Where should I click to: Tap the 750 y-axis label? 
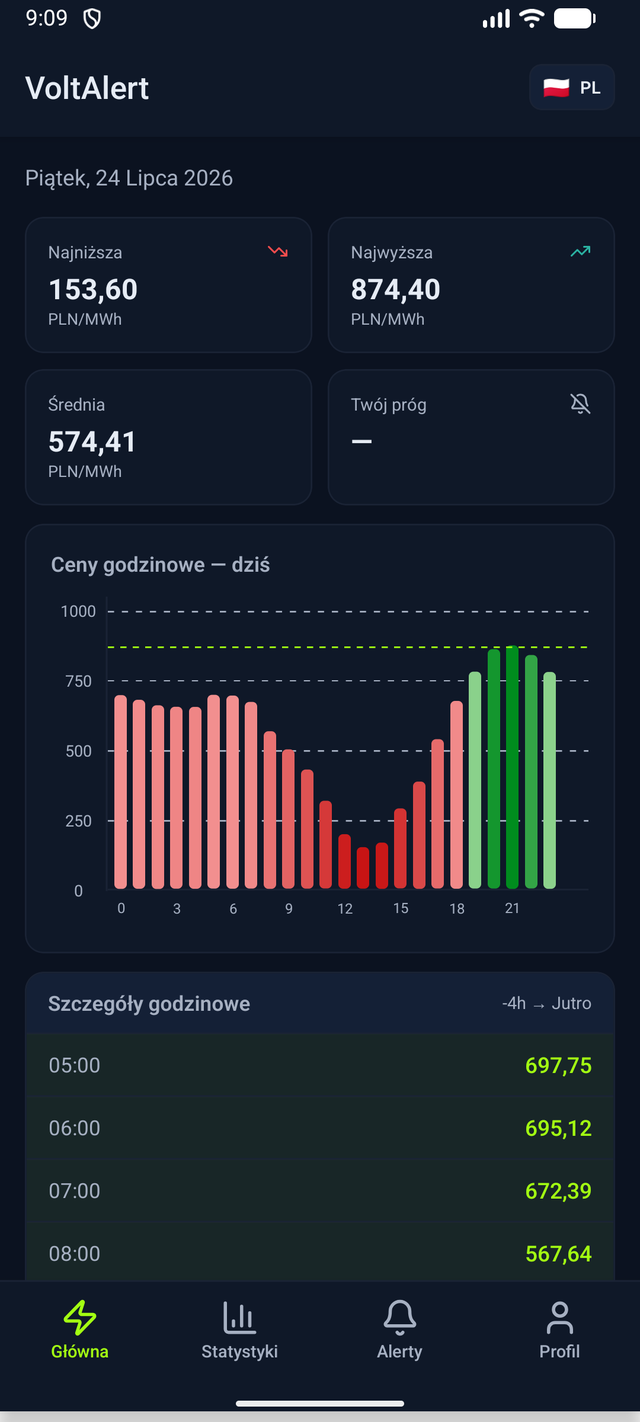[x=79, y=681]
